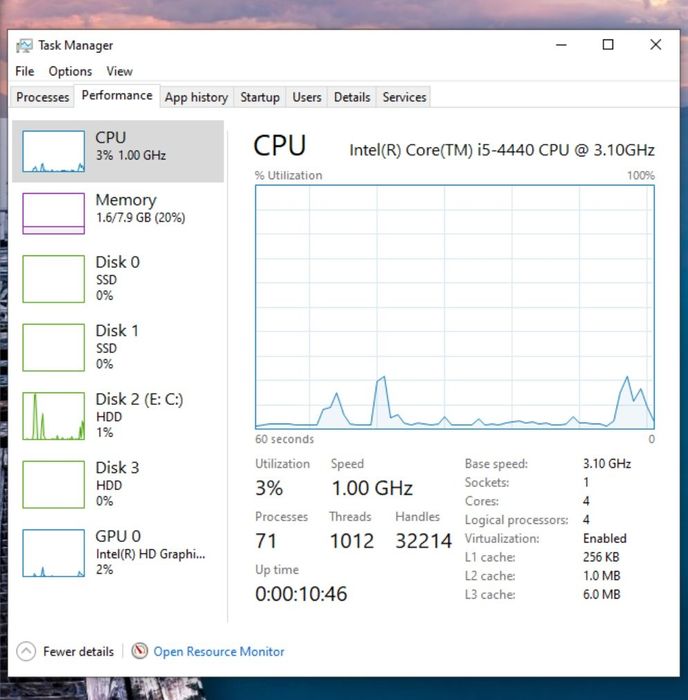Click the Processes count 71
This screenshot has height=700, width=688.
pyautogui.click(x=266, y=541)
